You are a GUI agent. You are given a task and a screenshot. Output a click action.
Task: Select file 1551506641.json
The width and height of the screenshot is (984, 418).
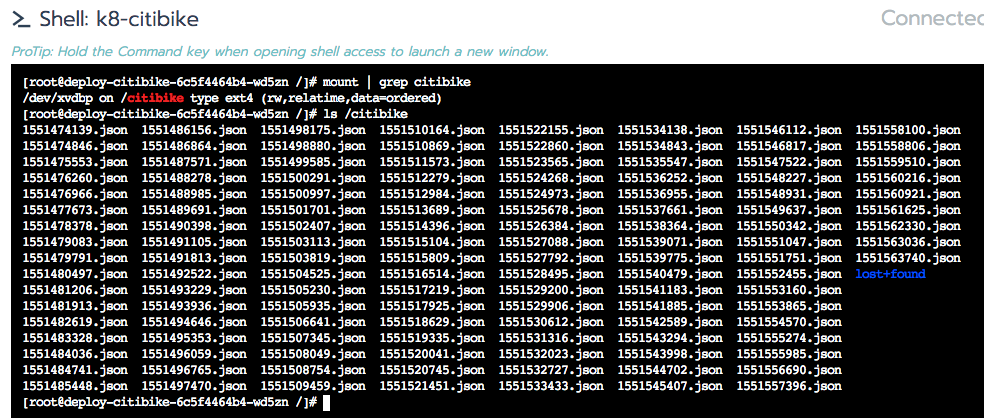[x=313, y=322]
